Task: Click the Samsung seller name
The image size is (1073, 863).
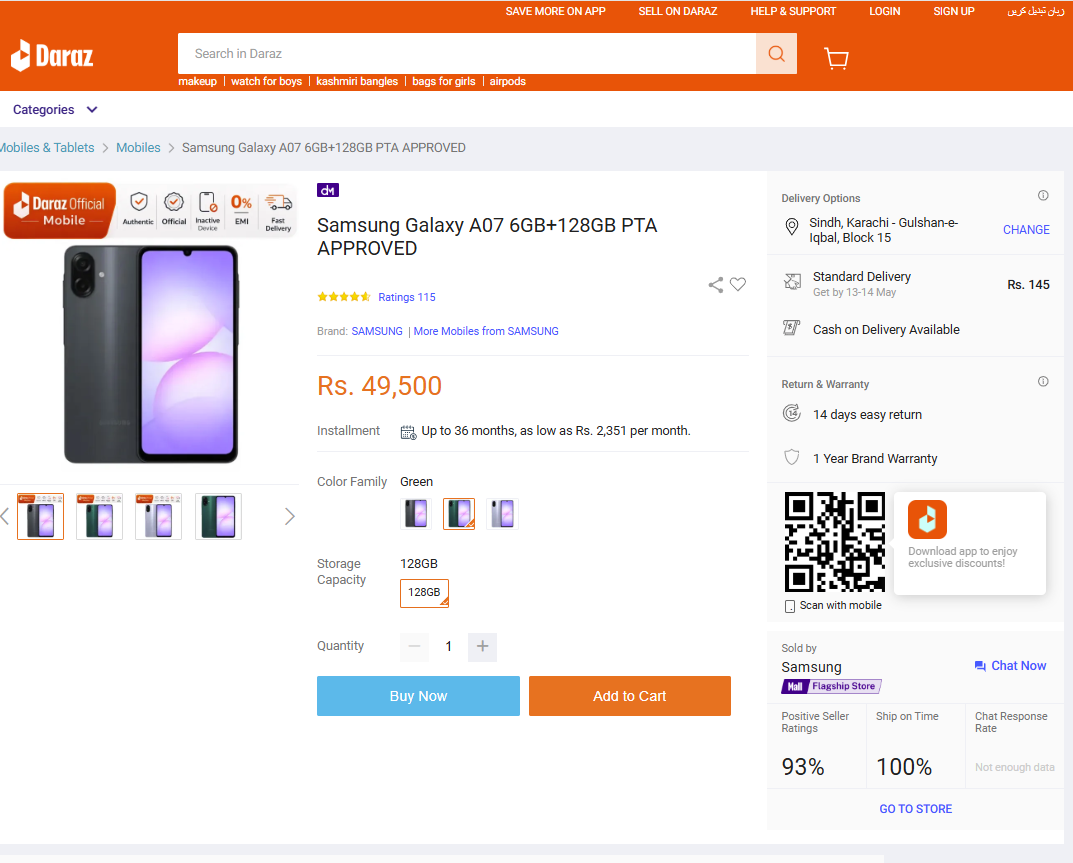Action: coord(812,667)
